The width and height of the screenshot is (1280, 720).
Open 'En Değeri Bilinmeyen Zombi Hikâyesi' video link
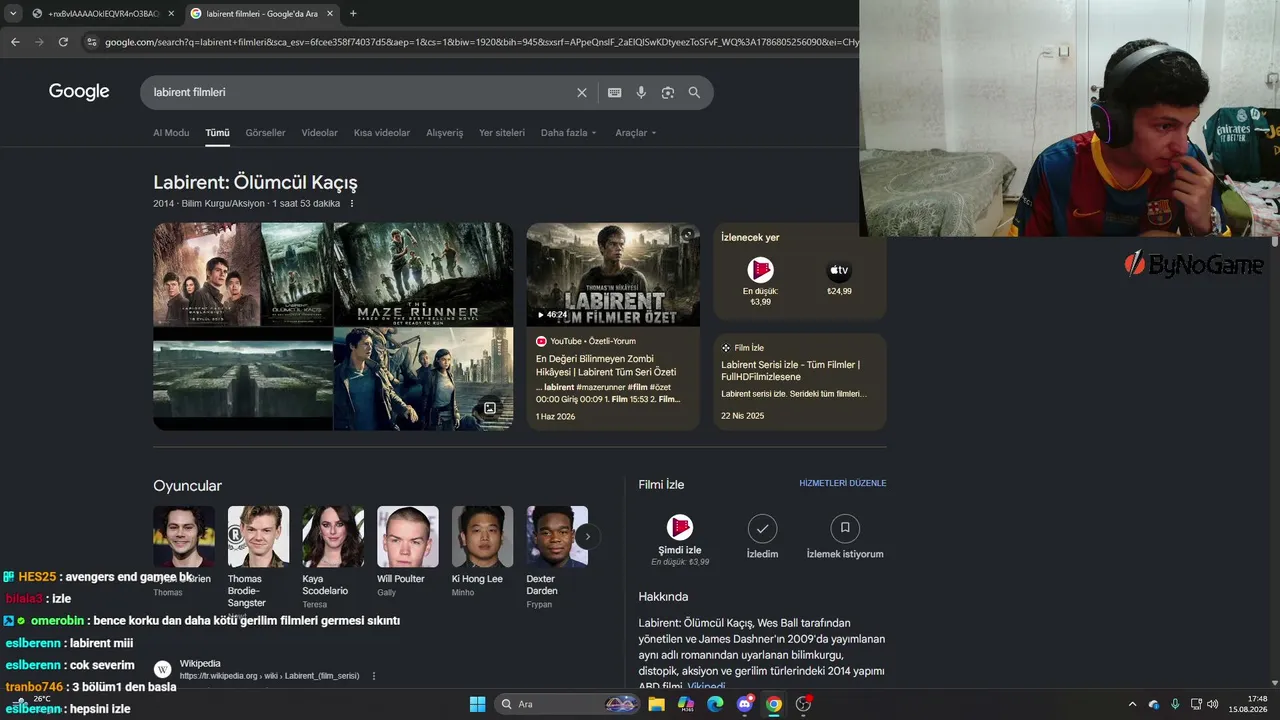point(606,365)
